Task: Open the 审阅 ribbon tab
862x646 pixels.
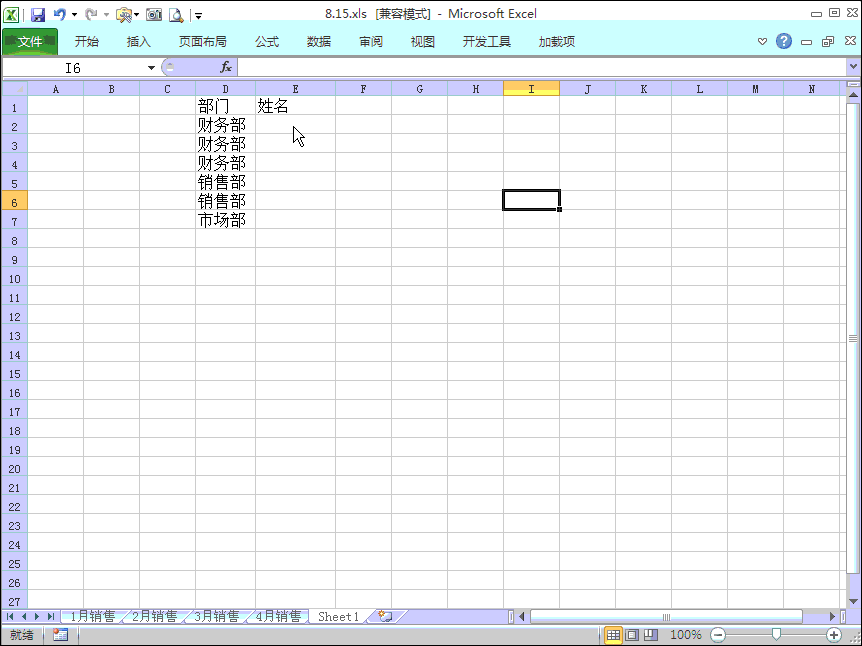Action: [371, 42]
